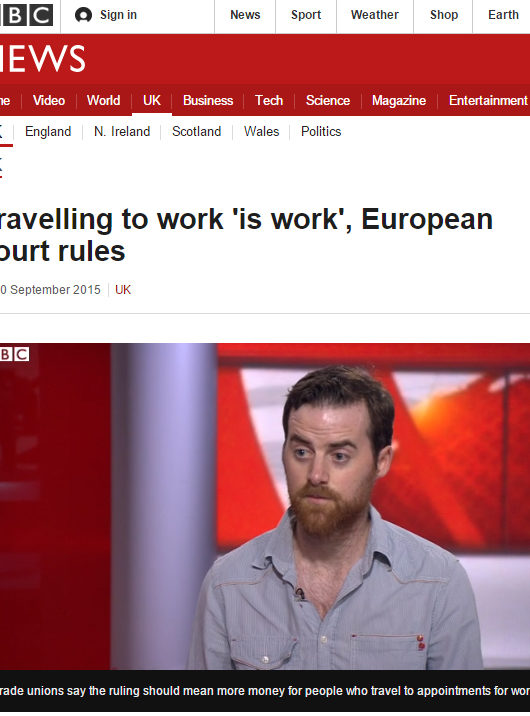Open the Earth link
530x716 pixels.
click(x=503, y=15)
